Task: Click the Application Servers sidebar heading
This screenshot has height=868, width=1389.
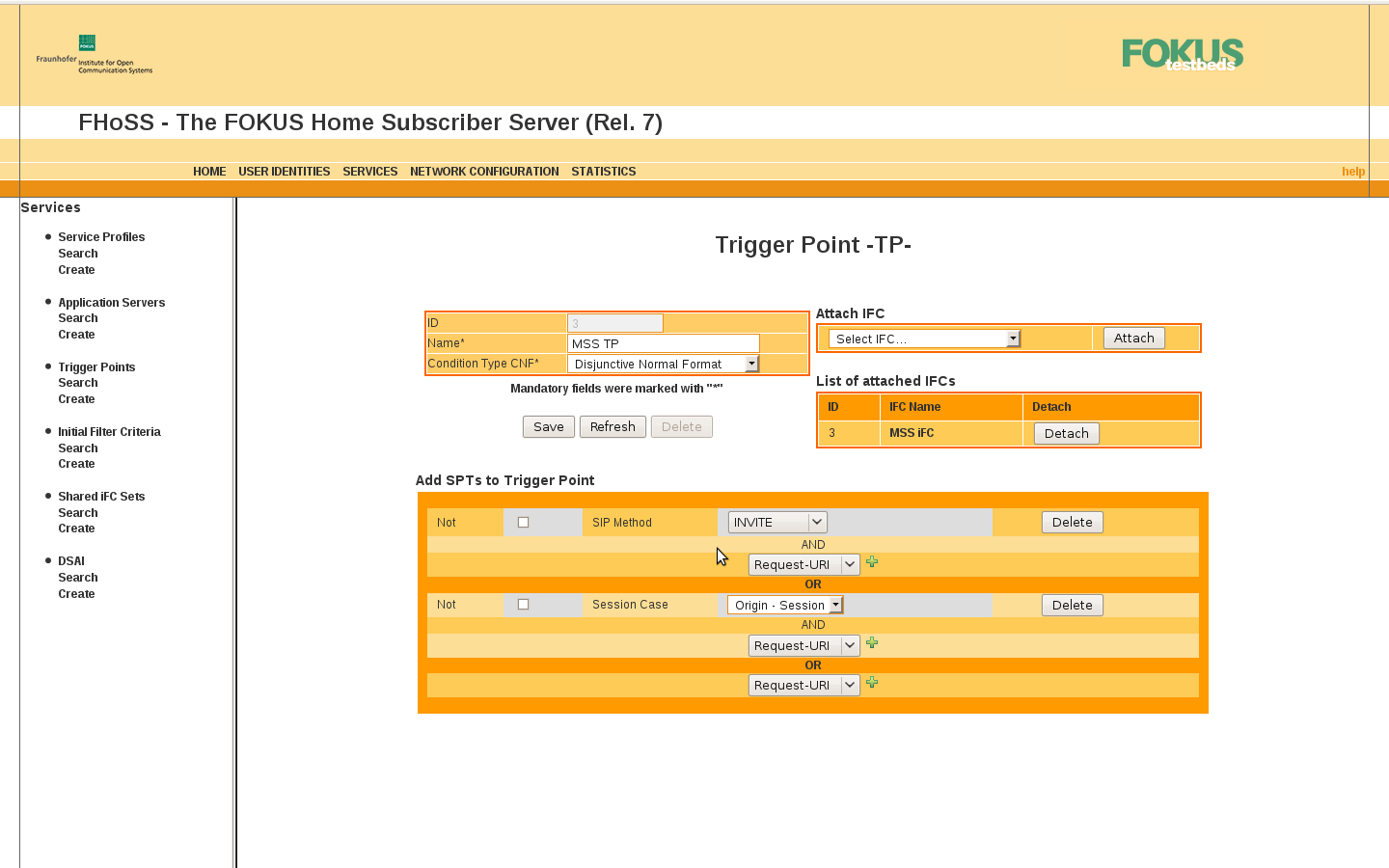Action: [111, 303]
